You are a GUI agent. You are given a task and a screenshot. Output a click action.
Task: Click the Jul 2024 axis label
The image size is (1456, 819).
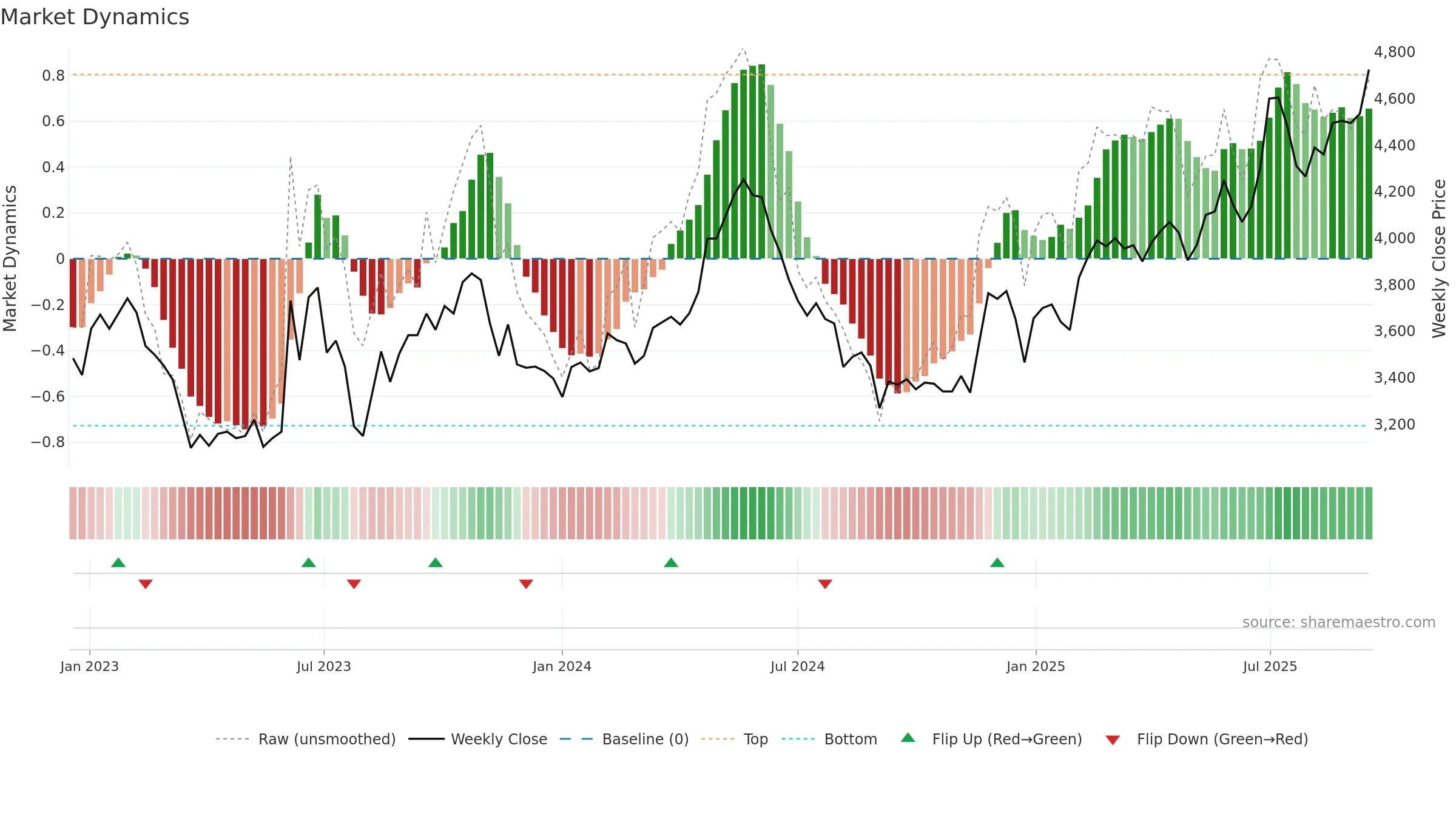798,666
